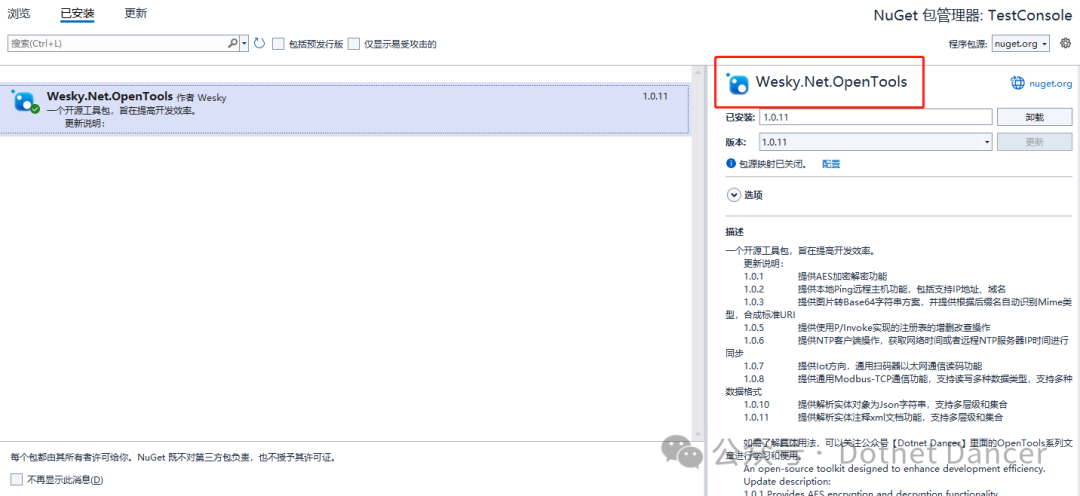Click the refresh icon
This screenshot has width=1080, height=496.
[x=259, y=43]
